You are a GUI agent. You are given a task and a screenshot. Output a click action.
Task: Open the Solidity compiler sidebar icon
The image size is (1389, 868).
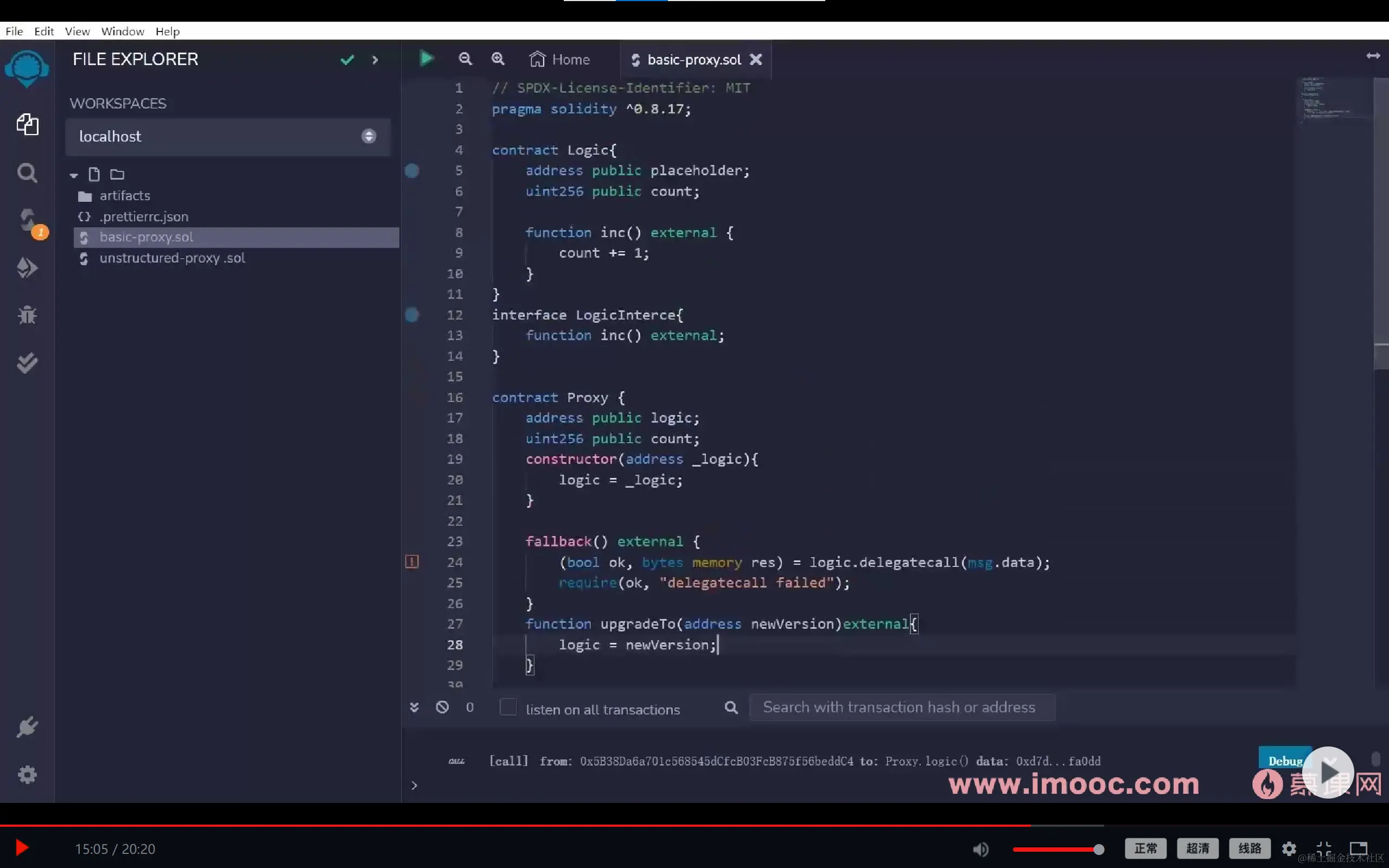point(27,220)
